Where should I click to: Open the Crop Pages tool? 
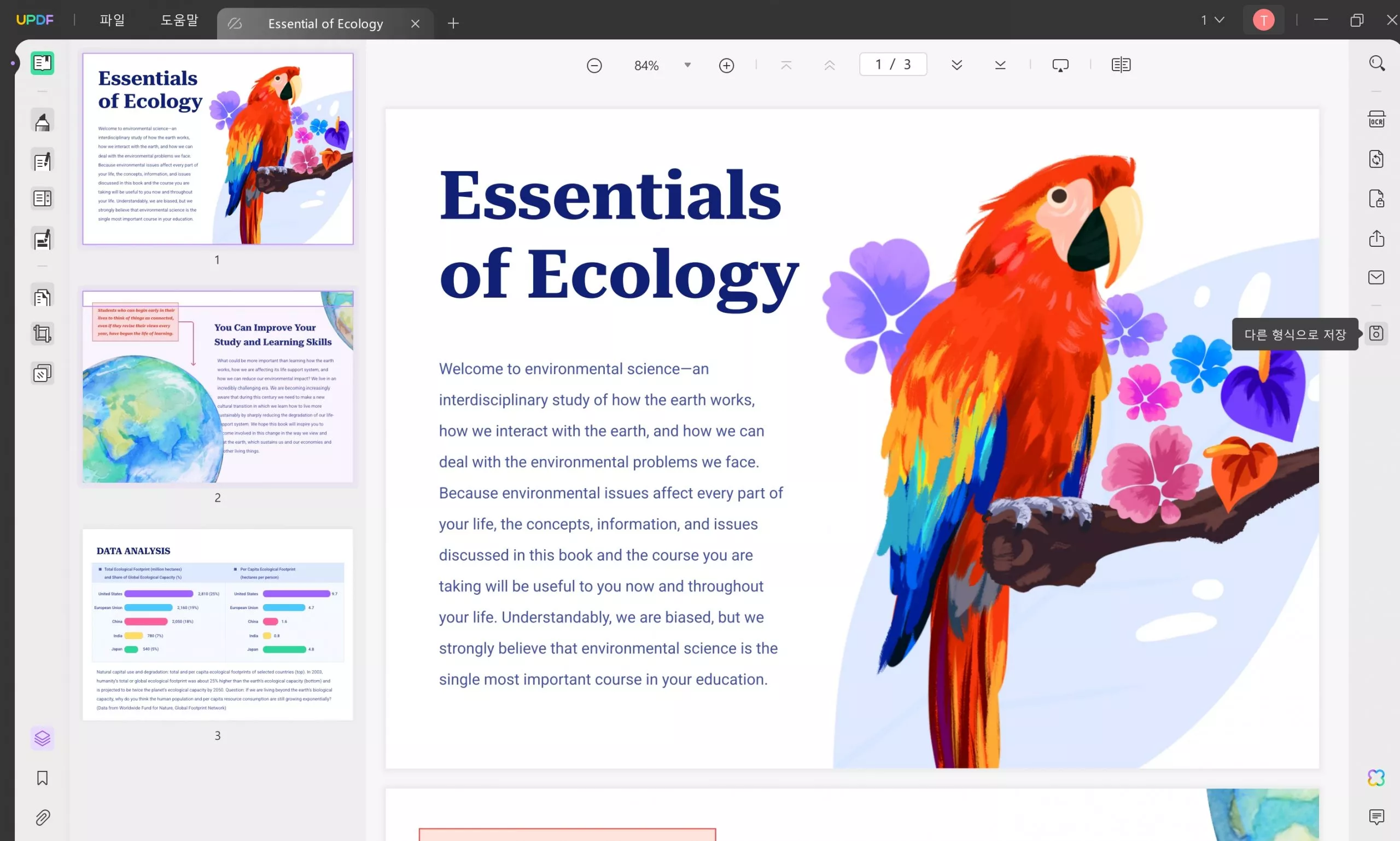[x=43, y=333]
